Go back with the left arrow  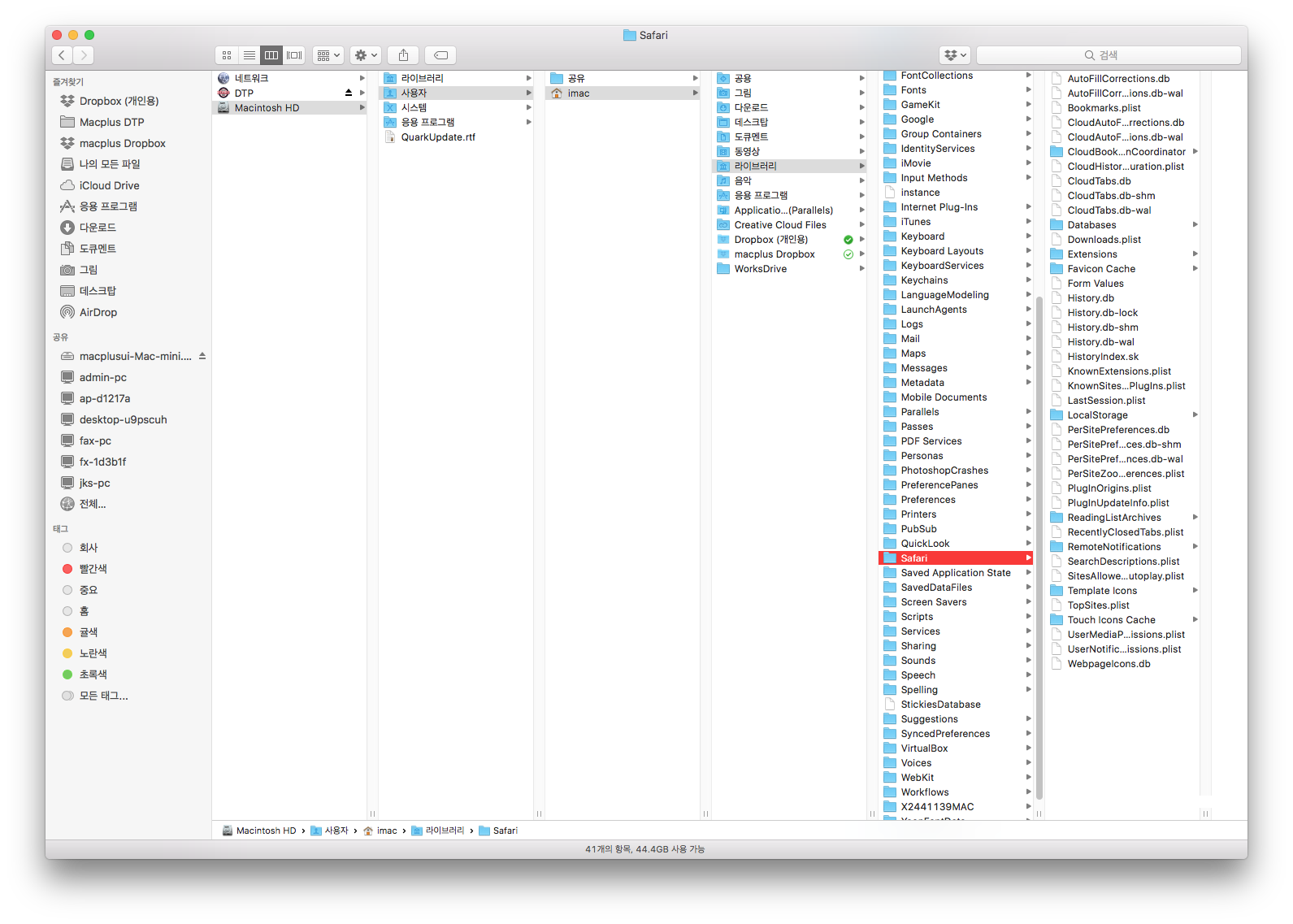click(x=62, y=55)
